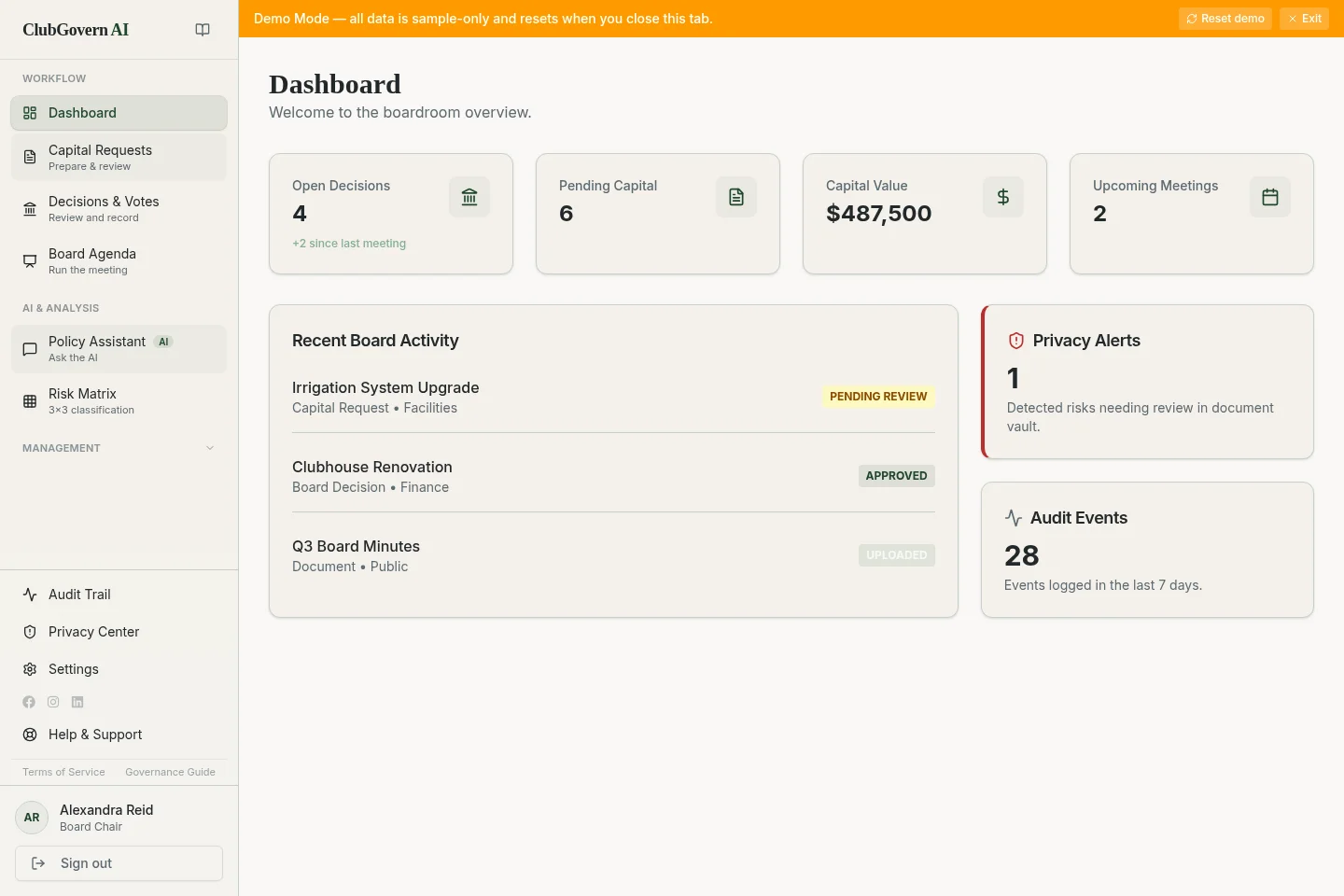Click "Welcome to the boardroom overview." subtitle
Screen dimensions: 1344x896
(x=400, y=112)
